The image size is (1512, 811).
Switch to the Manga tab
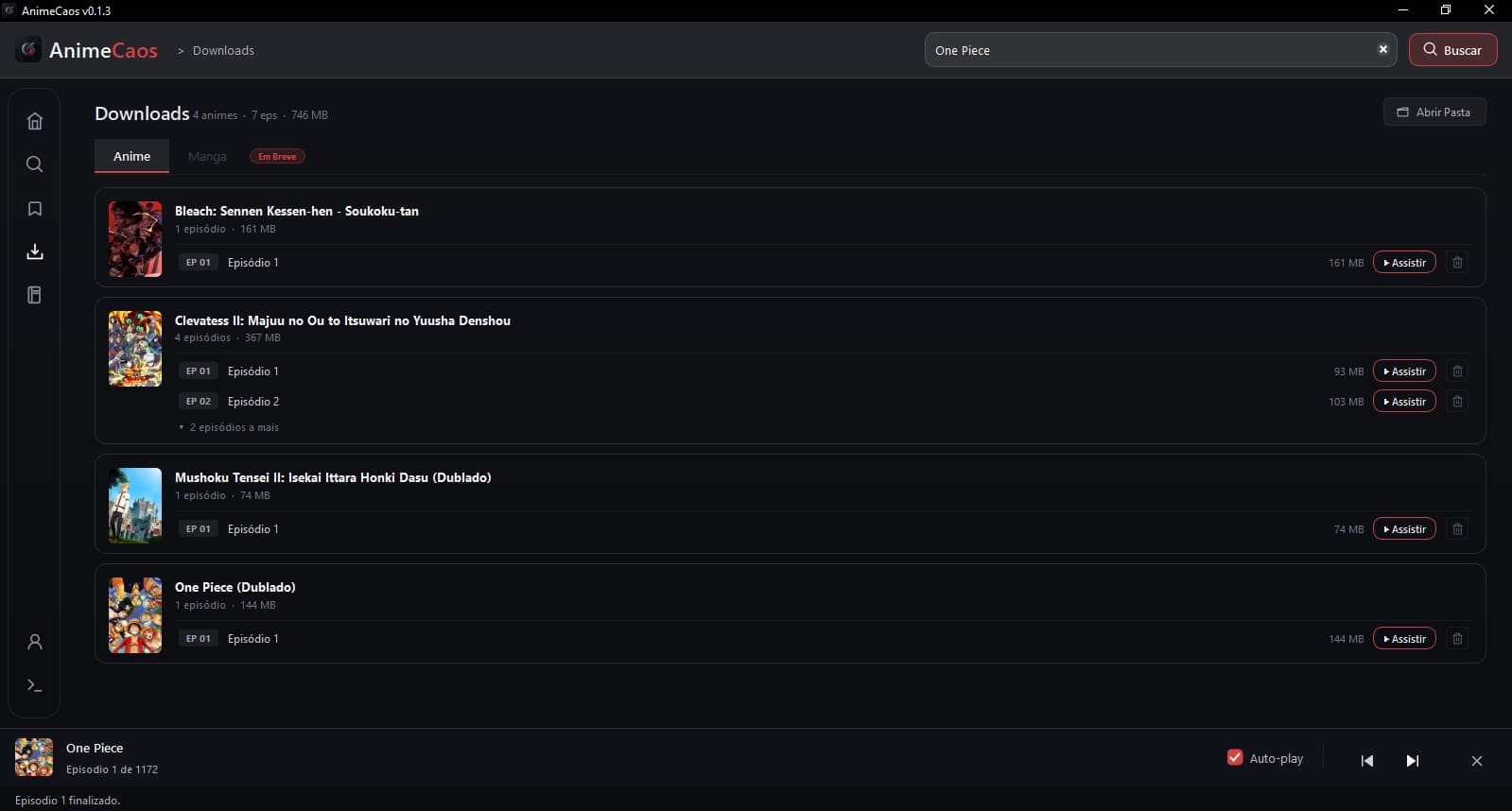pos(207,156)
